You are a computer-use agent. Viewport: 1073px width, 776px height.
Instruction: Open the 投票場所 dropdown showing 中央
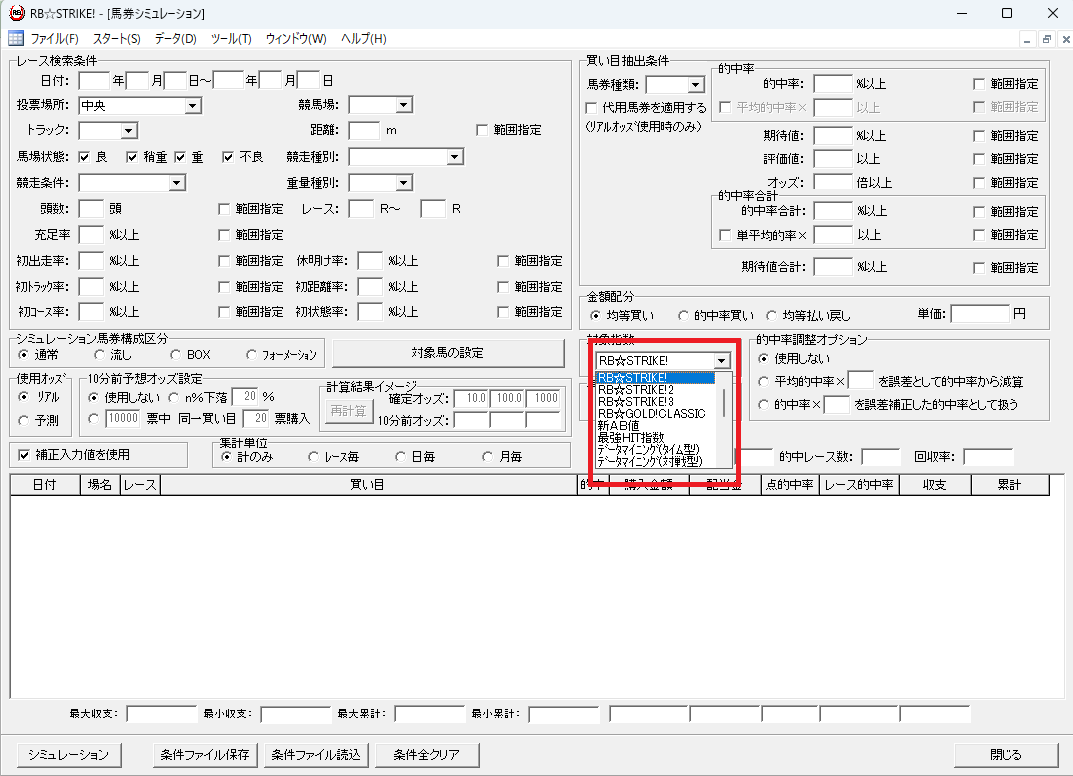193,106
